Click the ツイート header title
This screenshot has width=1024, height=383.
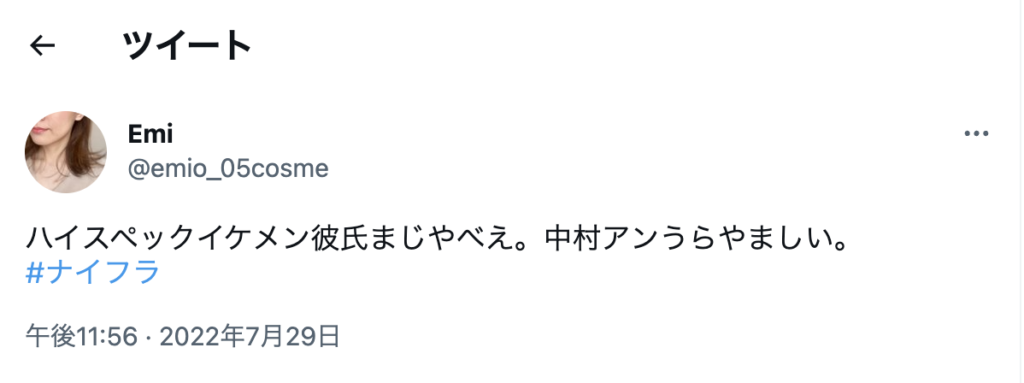(x=187, y=46)
